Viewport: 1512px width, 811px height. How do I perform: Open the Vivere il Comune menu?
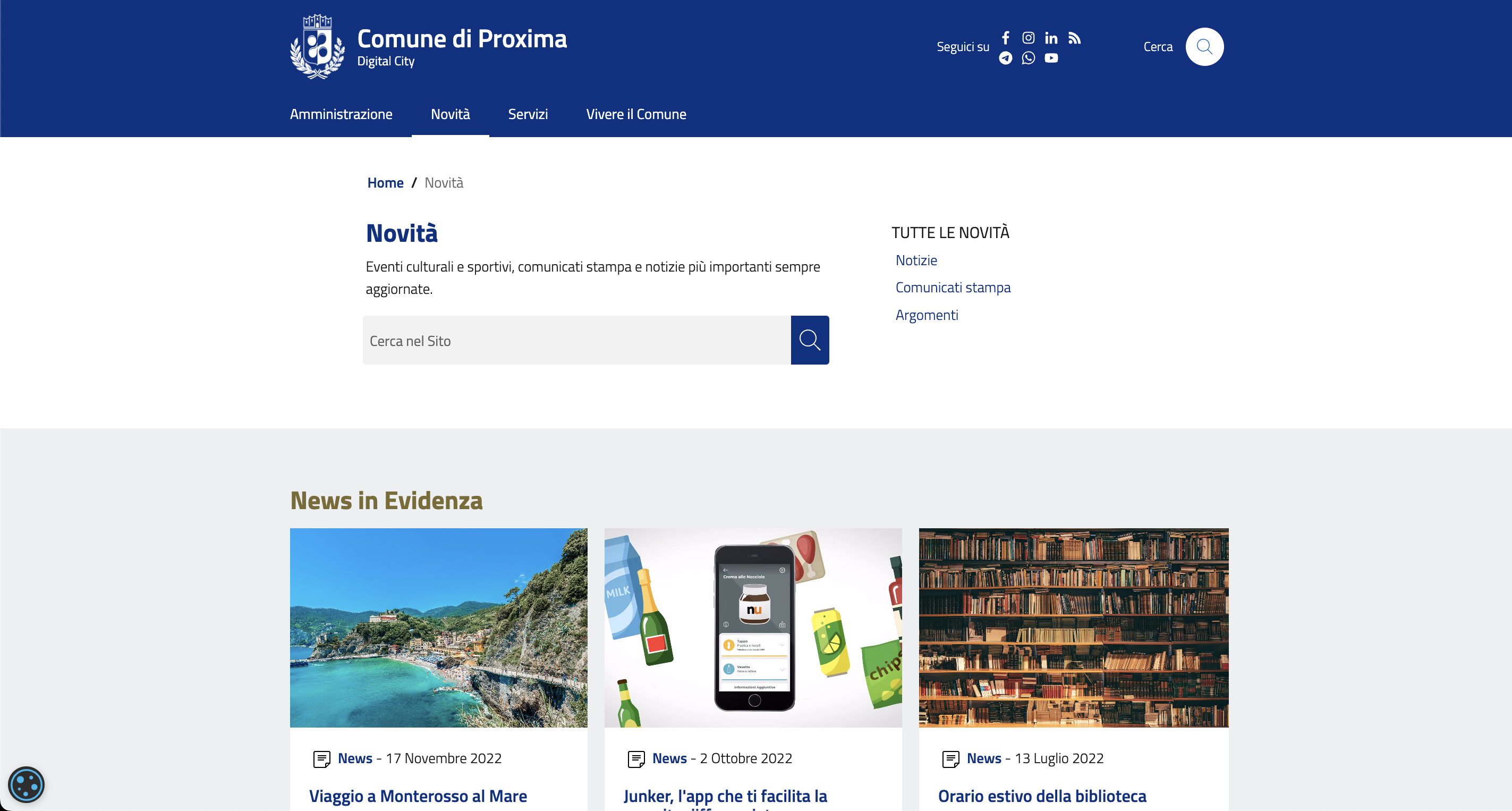pos(636,114)
